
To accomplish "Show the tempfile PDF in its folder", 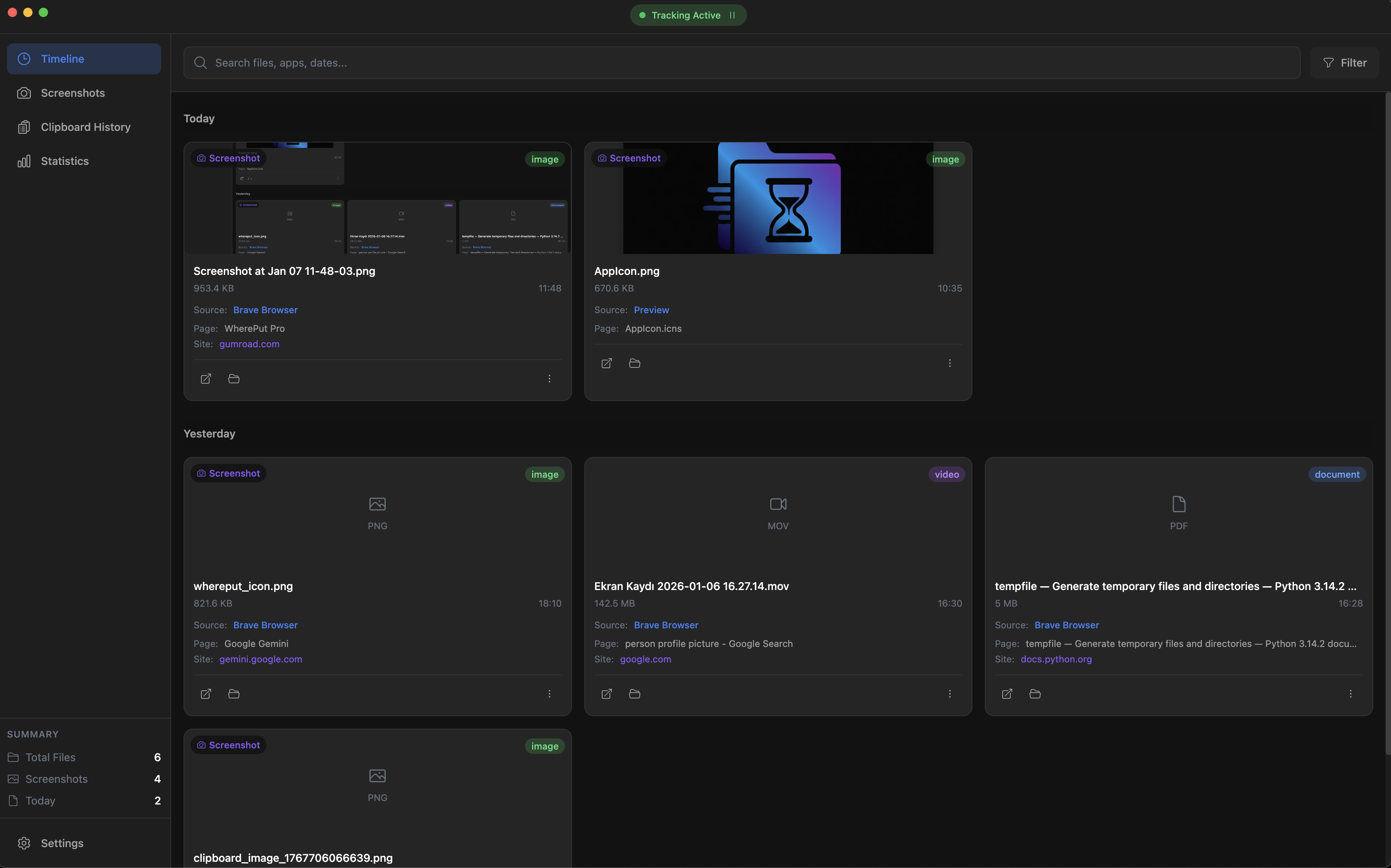I will 1034,694.
